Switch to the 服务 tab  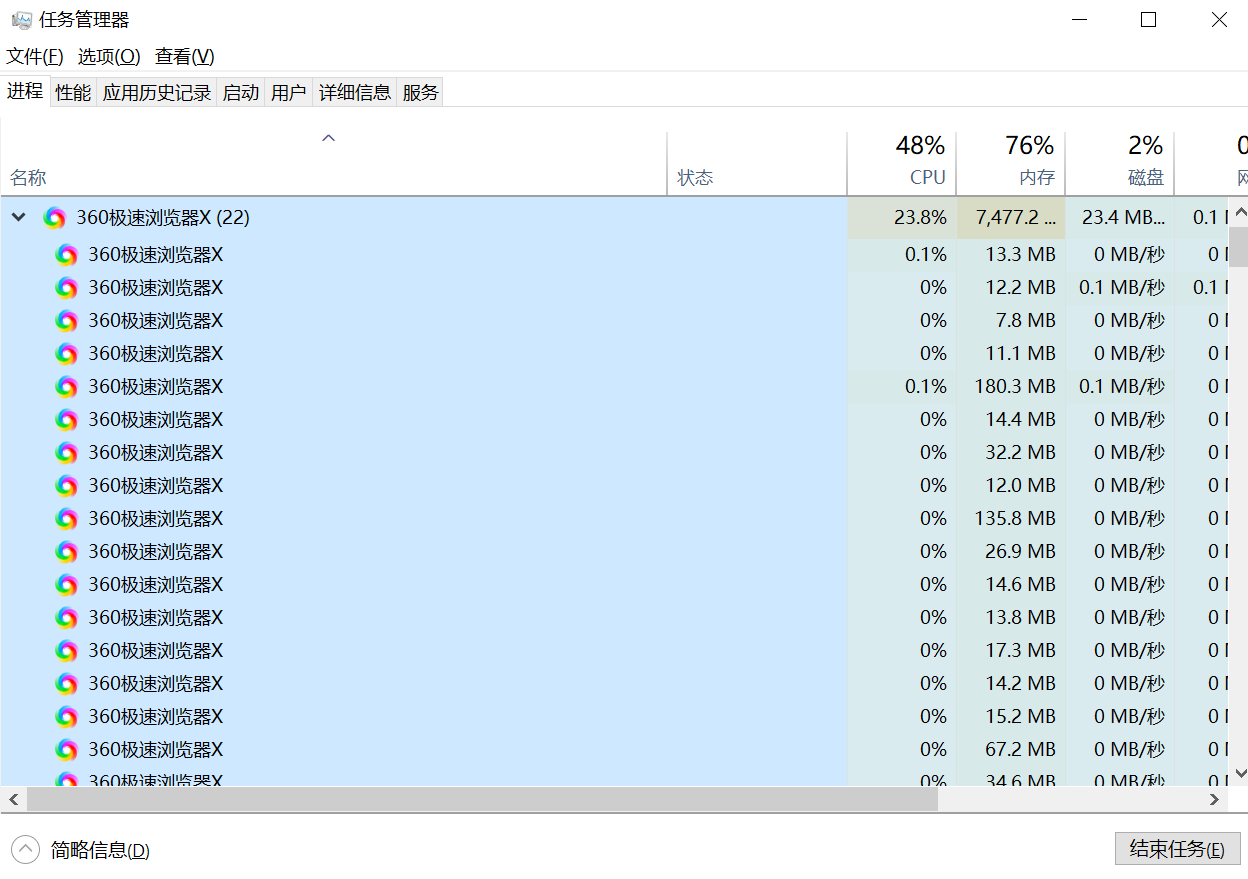click(421, 93)
